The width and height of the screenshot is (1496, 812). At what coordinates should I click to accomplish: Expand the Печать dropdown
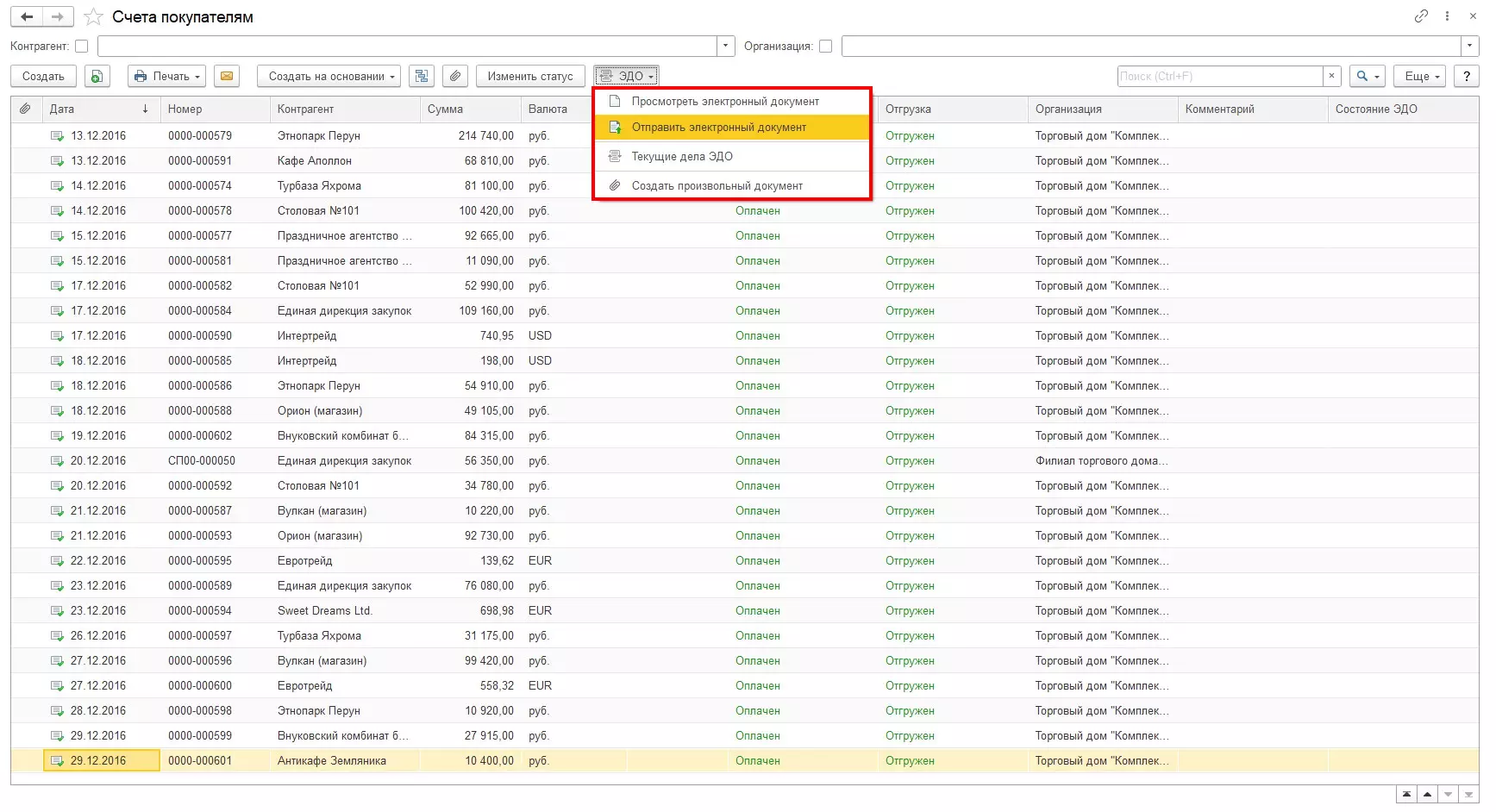[167, 76]
